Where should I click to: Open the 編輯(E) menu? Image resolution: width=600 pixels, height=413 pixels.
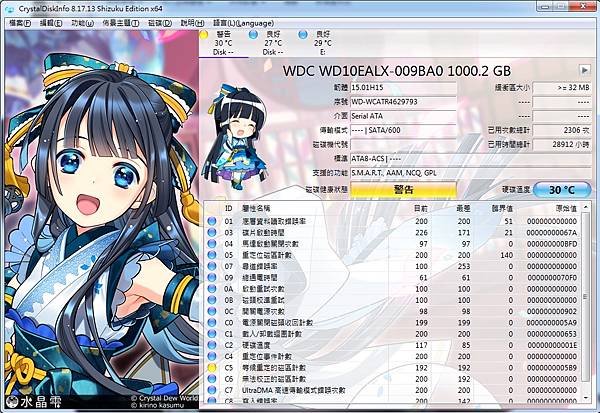51,23
